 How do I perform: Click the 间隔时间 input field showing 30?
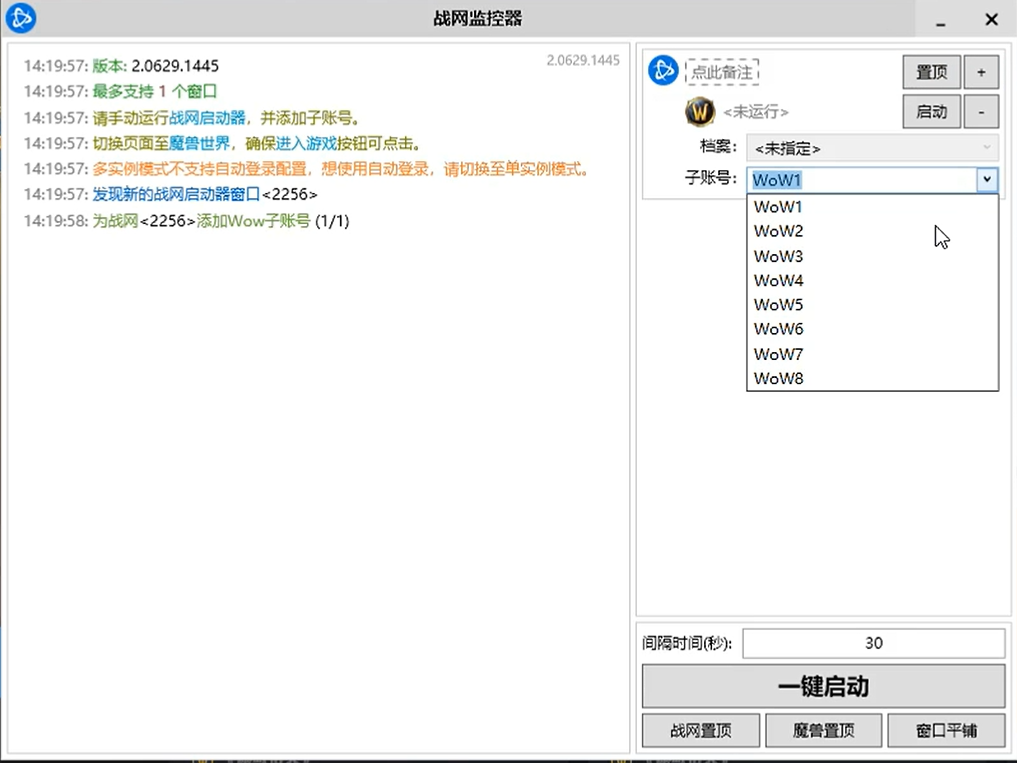pos(874,643)
